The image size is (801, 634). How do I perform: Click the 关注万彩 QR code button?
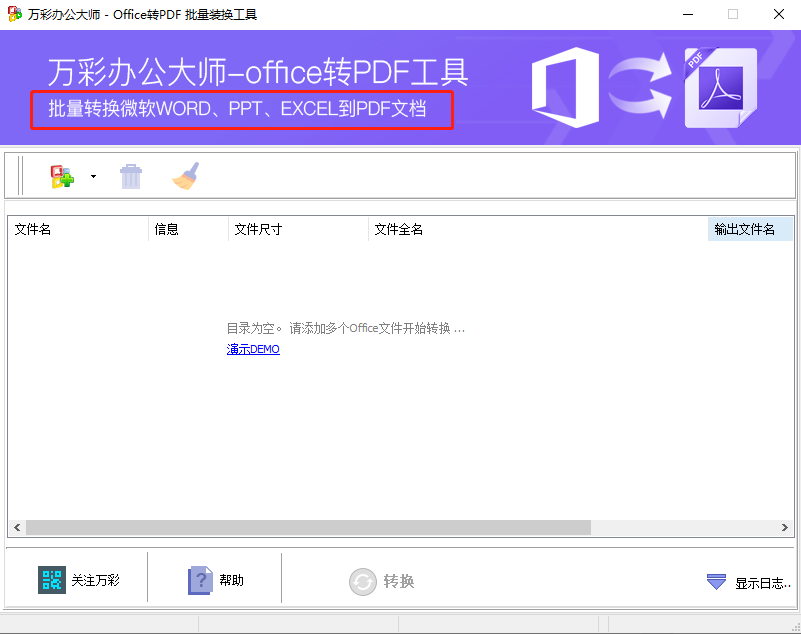pos(79,580)
